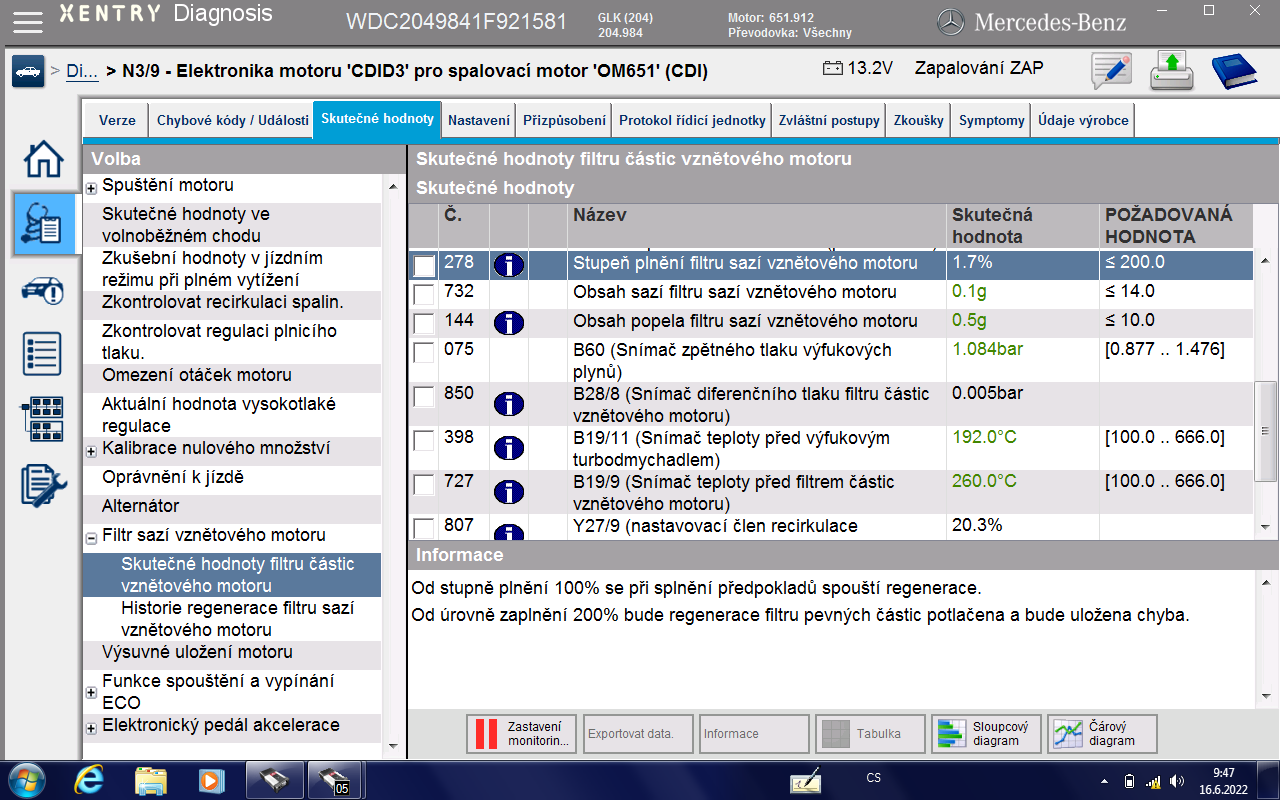Screen dimensions: 1280x800
Task: Check the box for row 144
Action: pos(424,323)
